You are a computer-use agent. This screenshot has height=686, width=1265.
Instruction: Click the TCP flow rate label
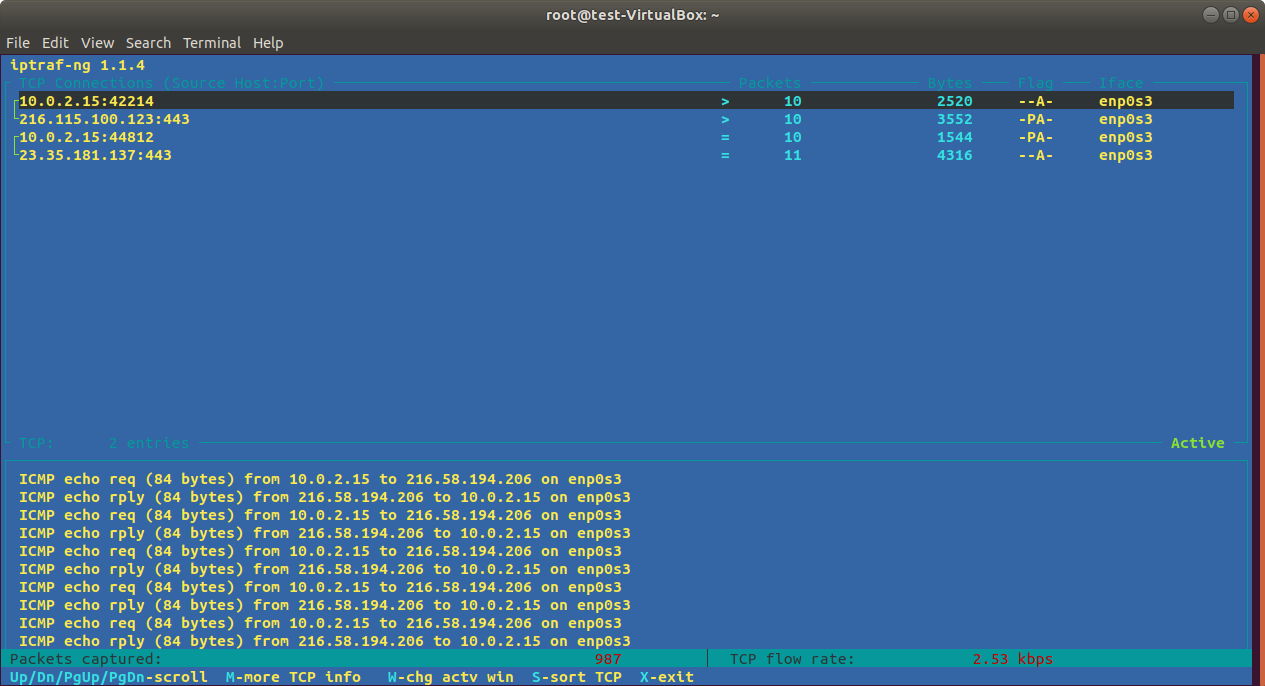[792, 659]
